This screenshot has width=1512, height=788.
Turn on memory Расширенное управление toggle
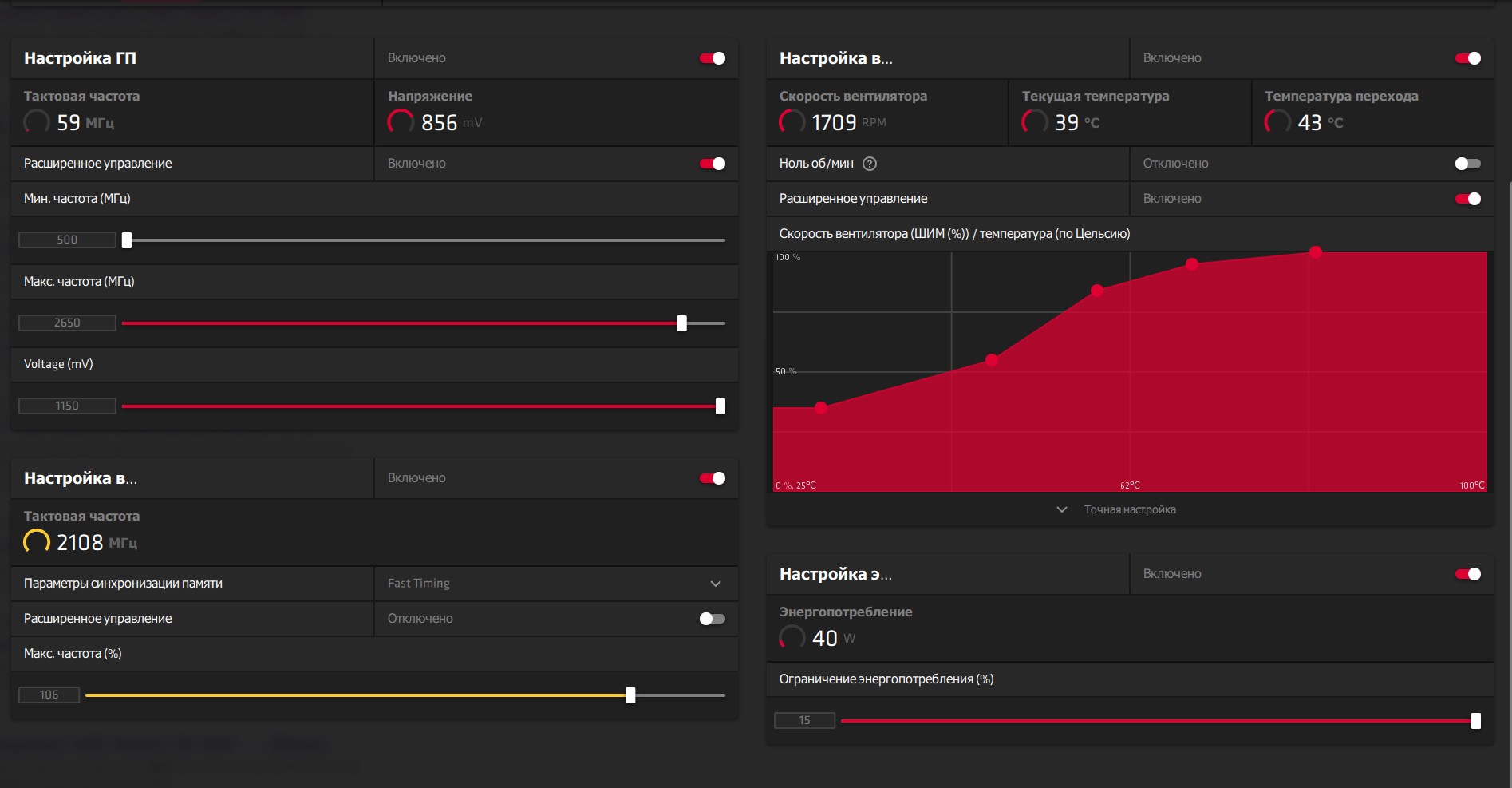[x=712, y=619]
